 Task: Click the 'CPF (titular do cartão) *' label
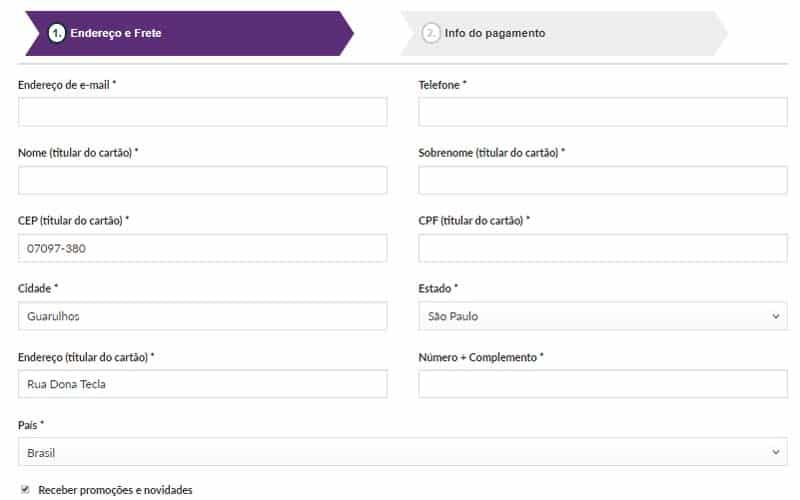[x=474, y=220]
